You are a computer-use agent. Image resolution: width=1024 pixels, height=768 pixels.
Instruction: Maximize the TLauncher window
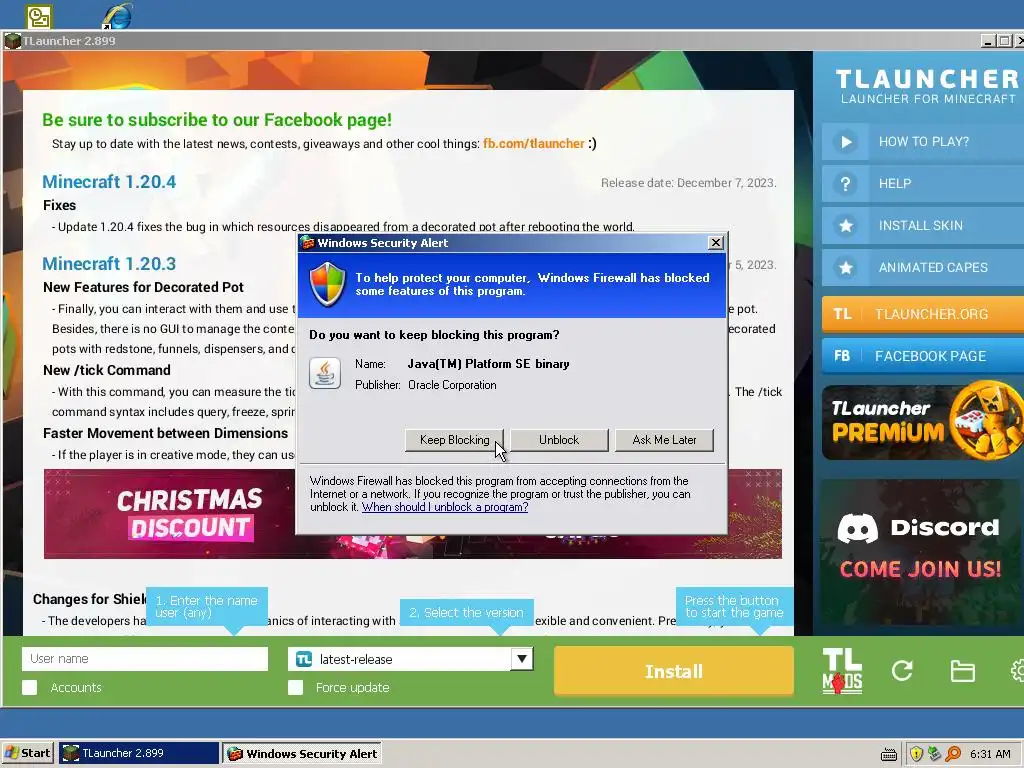click(1004, 41)
